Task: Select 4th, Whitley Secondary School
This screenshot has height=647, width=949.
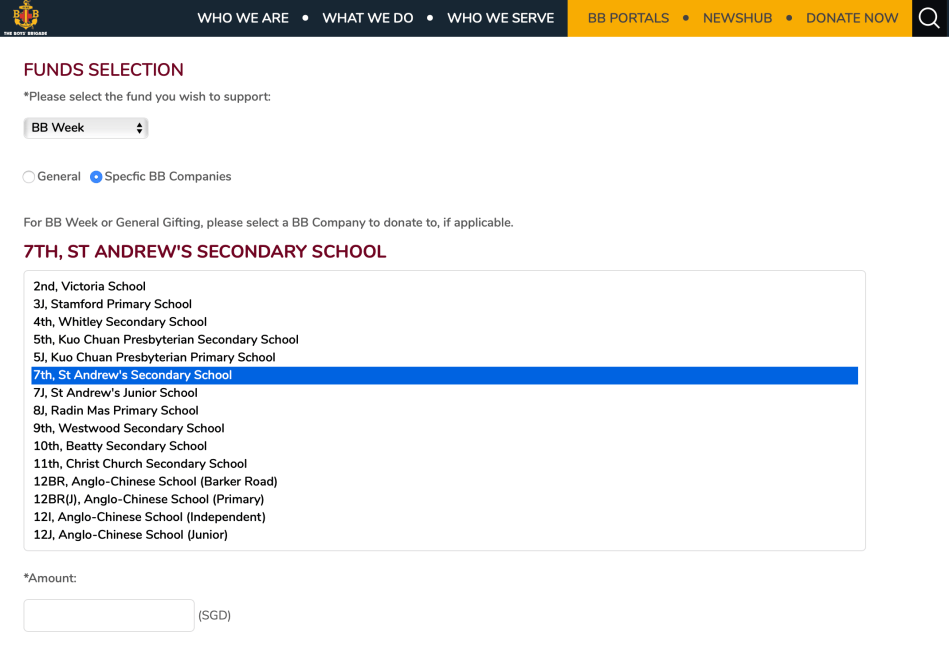Action: pos(120,322)
